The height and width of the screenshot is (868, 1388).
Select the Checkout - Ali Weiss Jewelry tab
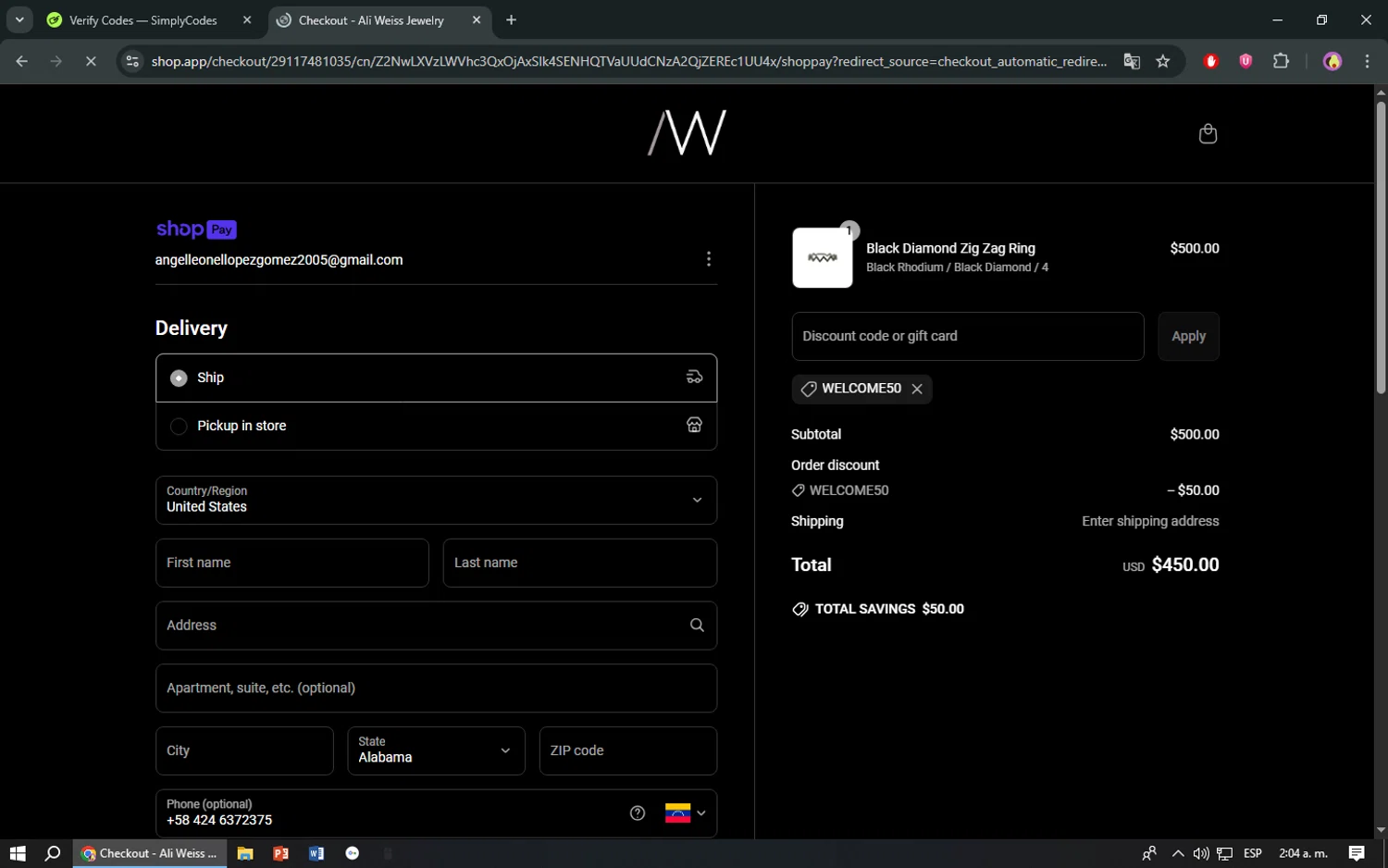371,20
